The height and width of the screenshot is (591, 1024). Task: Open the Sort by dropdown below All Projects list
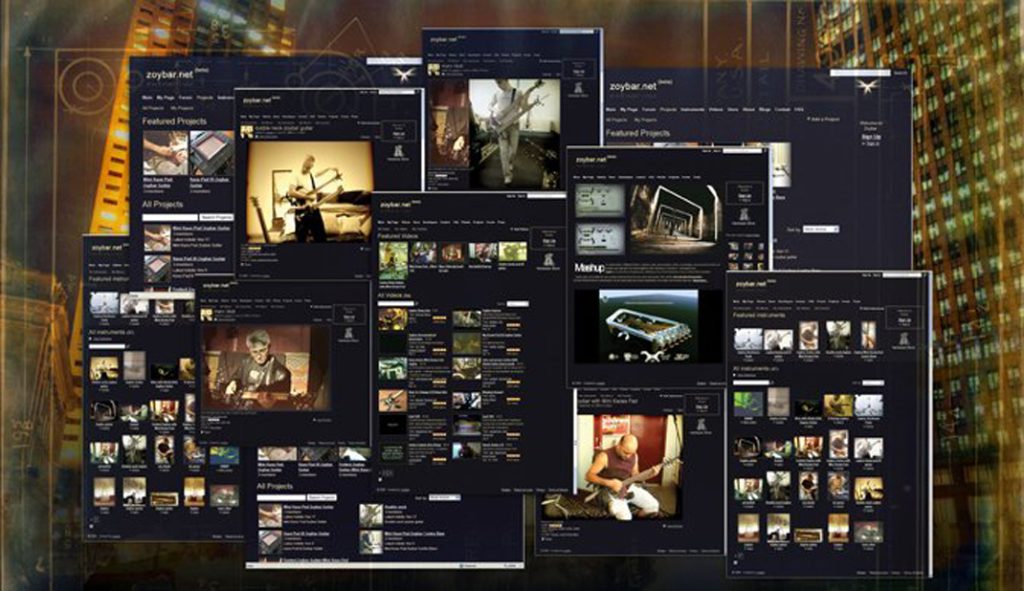(444, 497)
